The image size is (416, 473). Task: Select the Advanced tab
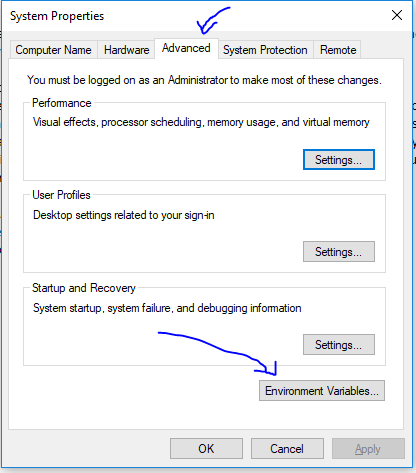tap(186, 49)
